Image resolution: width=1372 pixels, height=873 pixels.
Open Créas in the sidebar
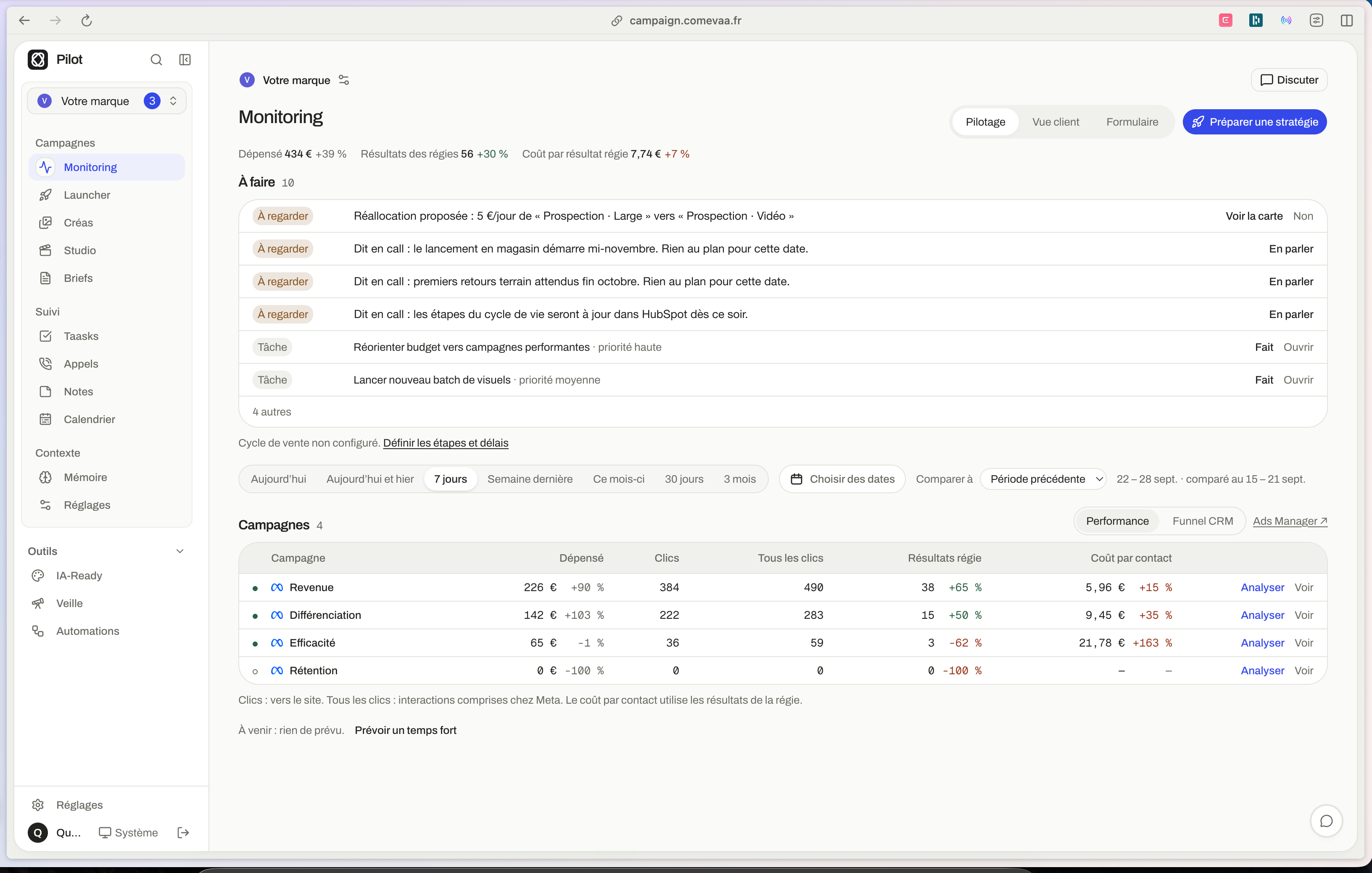(x=106, y=223)
